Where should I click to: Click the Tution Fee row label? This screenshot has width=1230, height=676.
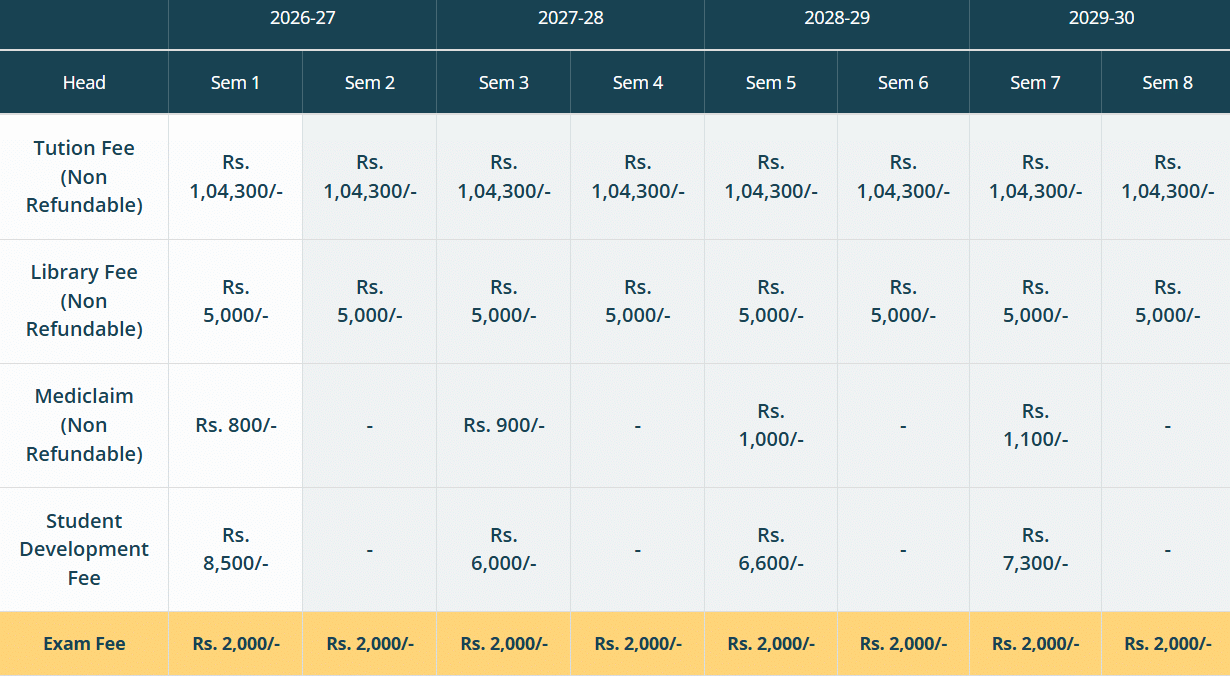point(84,177)
